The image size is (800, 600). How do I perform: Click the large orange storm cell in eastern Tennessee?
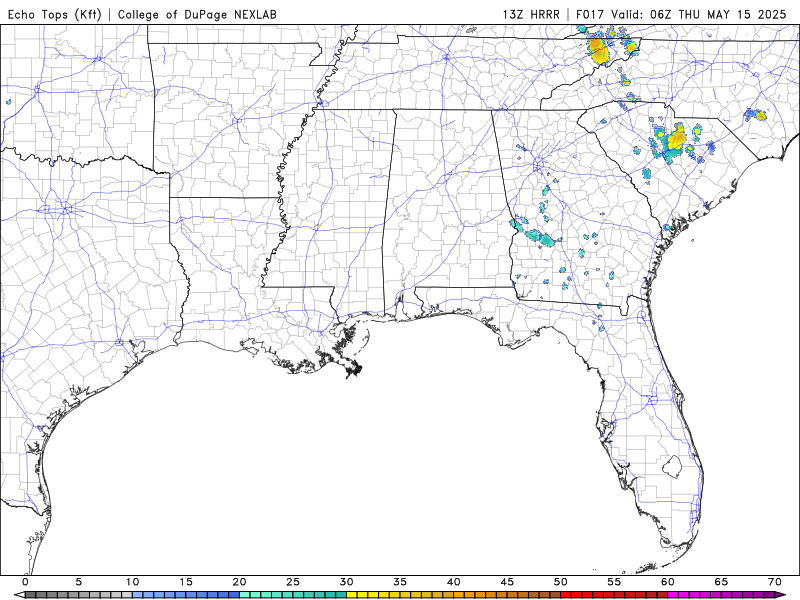598,50
